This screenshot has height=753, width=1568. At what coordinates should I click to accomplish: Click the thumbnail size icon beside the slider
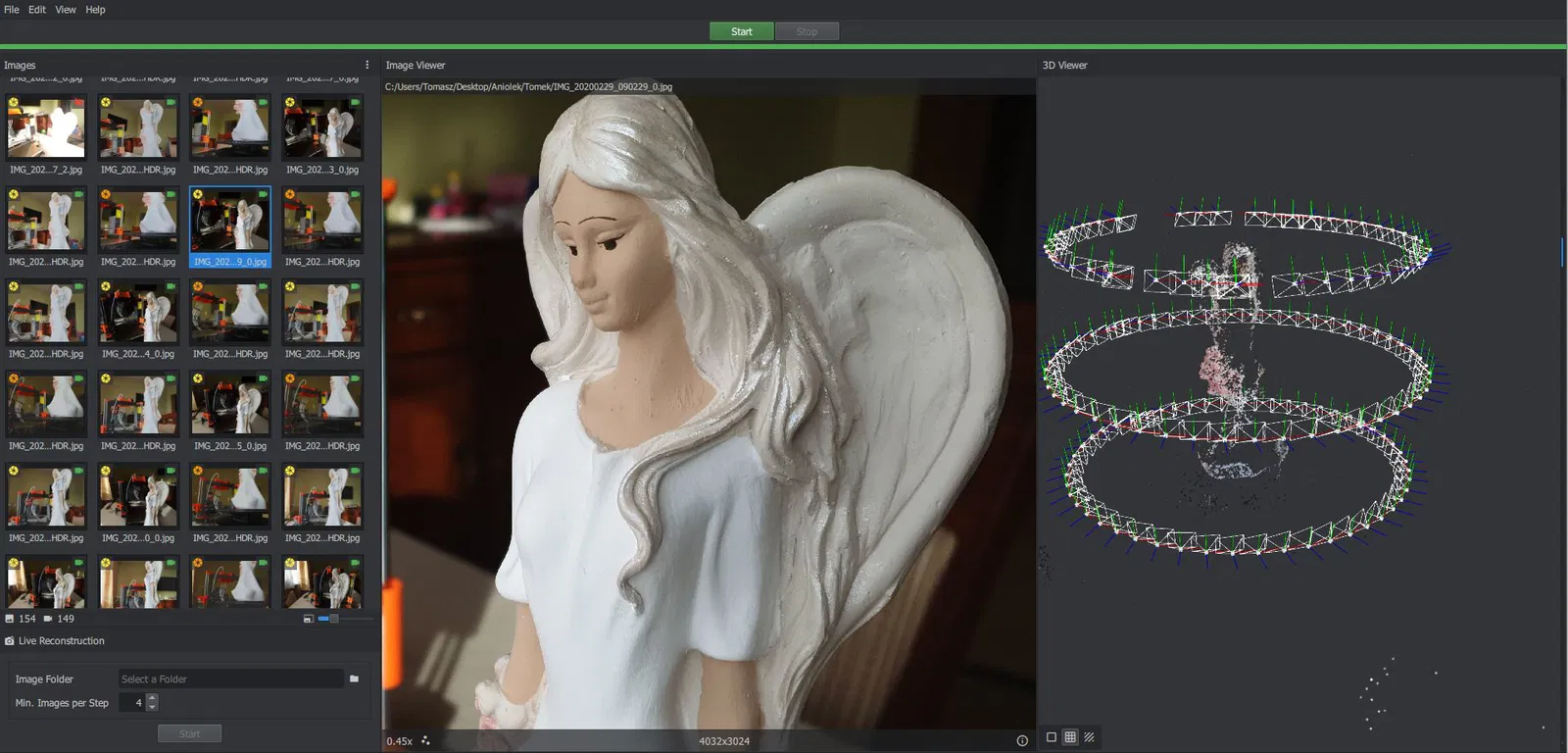[308, 619]
